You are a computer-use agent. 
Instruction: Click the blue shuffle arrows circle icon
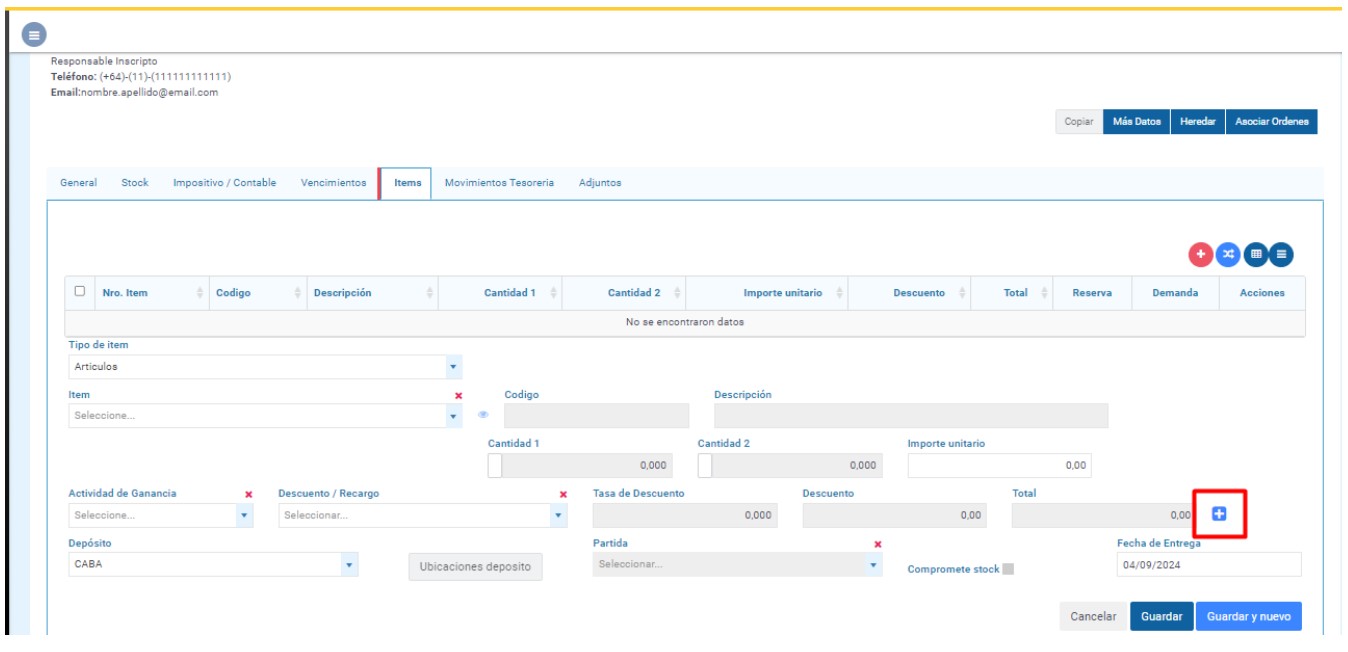coord(1228,254)
